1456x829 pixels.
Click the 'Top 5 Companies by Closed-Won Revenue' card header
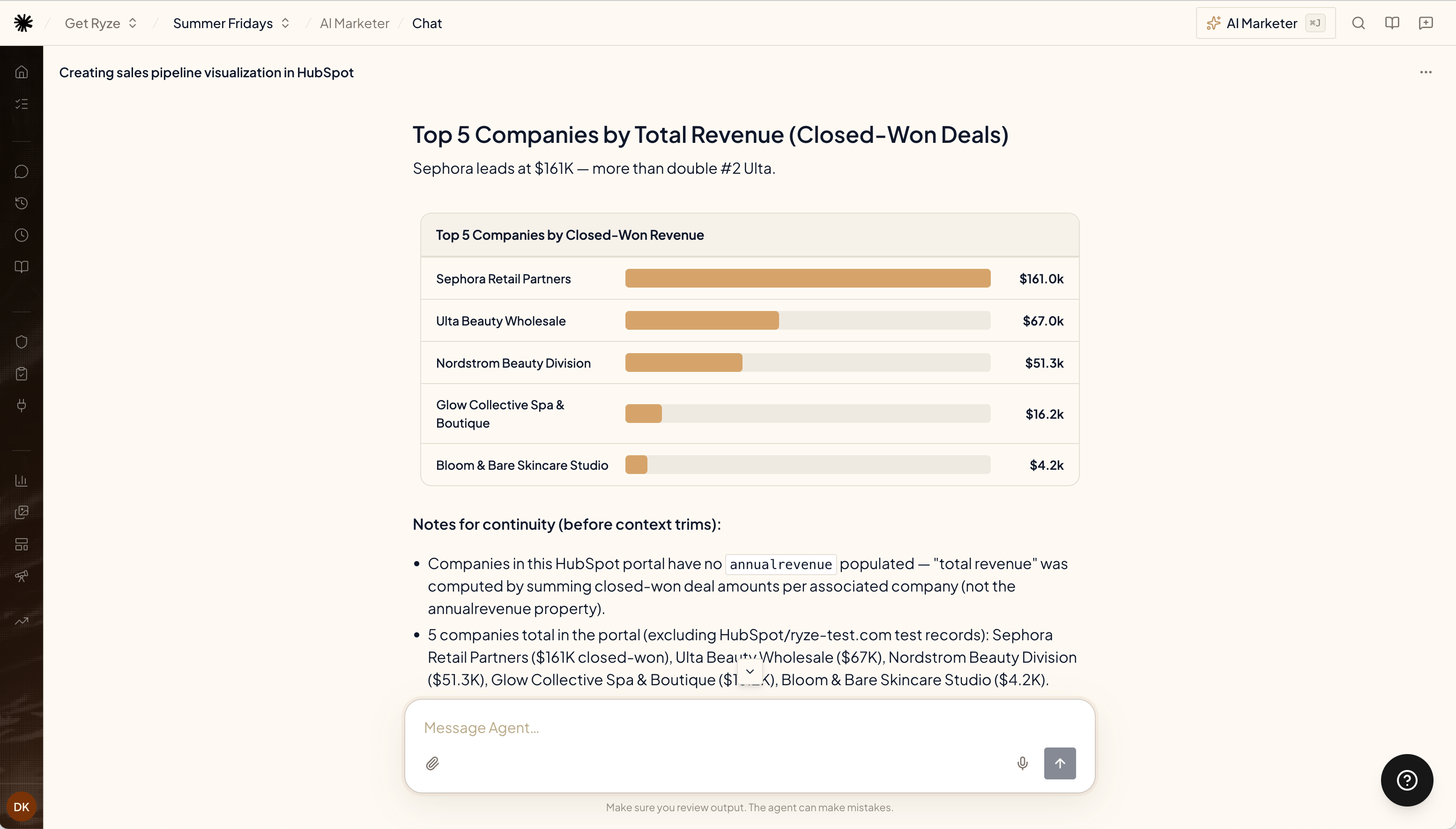coord(750,235)
